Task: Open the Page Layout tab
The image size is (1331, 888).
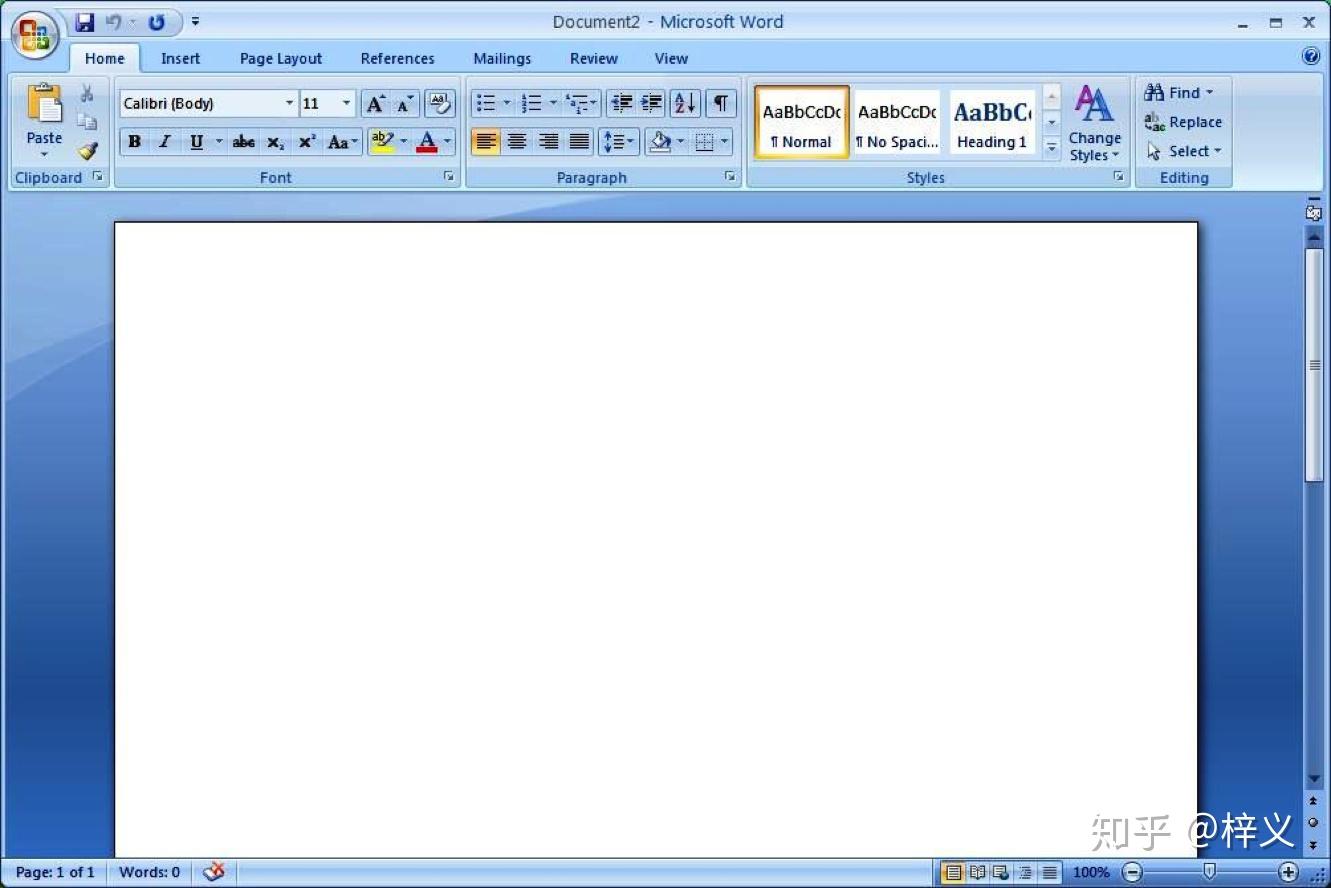Action: point(281,59)
